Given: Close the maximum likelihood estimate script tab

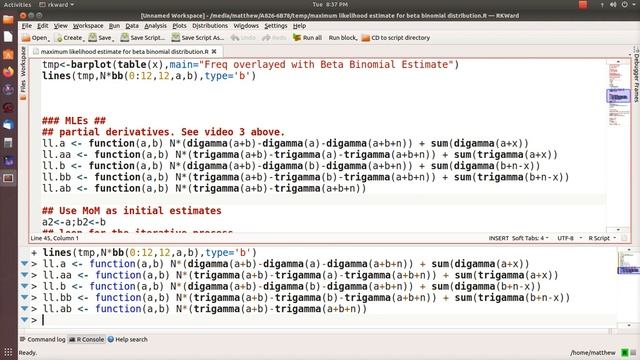Looking at the screenshot, I should pos(214,52).
